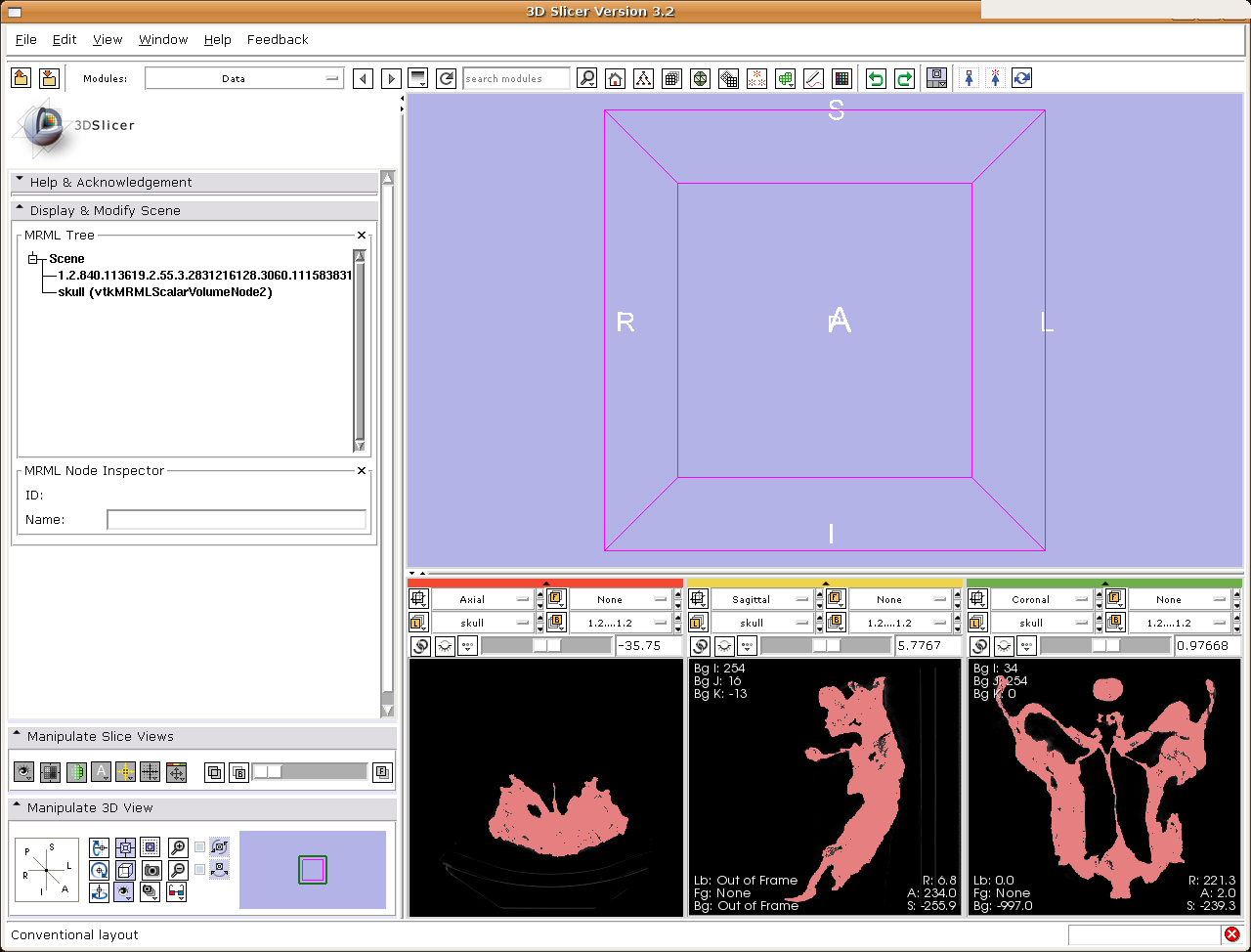Click the fit slice icon in Axial viewer
The image size is (1251, 952).
[x=418, y=599]
